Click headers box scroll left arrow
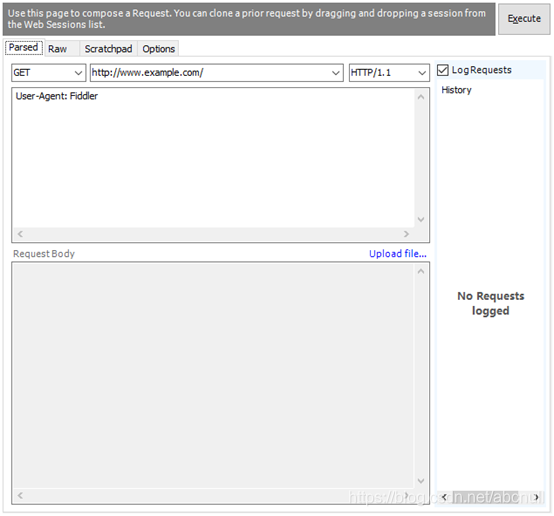Screen dimensions: 554x516 pos(20,234)
